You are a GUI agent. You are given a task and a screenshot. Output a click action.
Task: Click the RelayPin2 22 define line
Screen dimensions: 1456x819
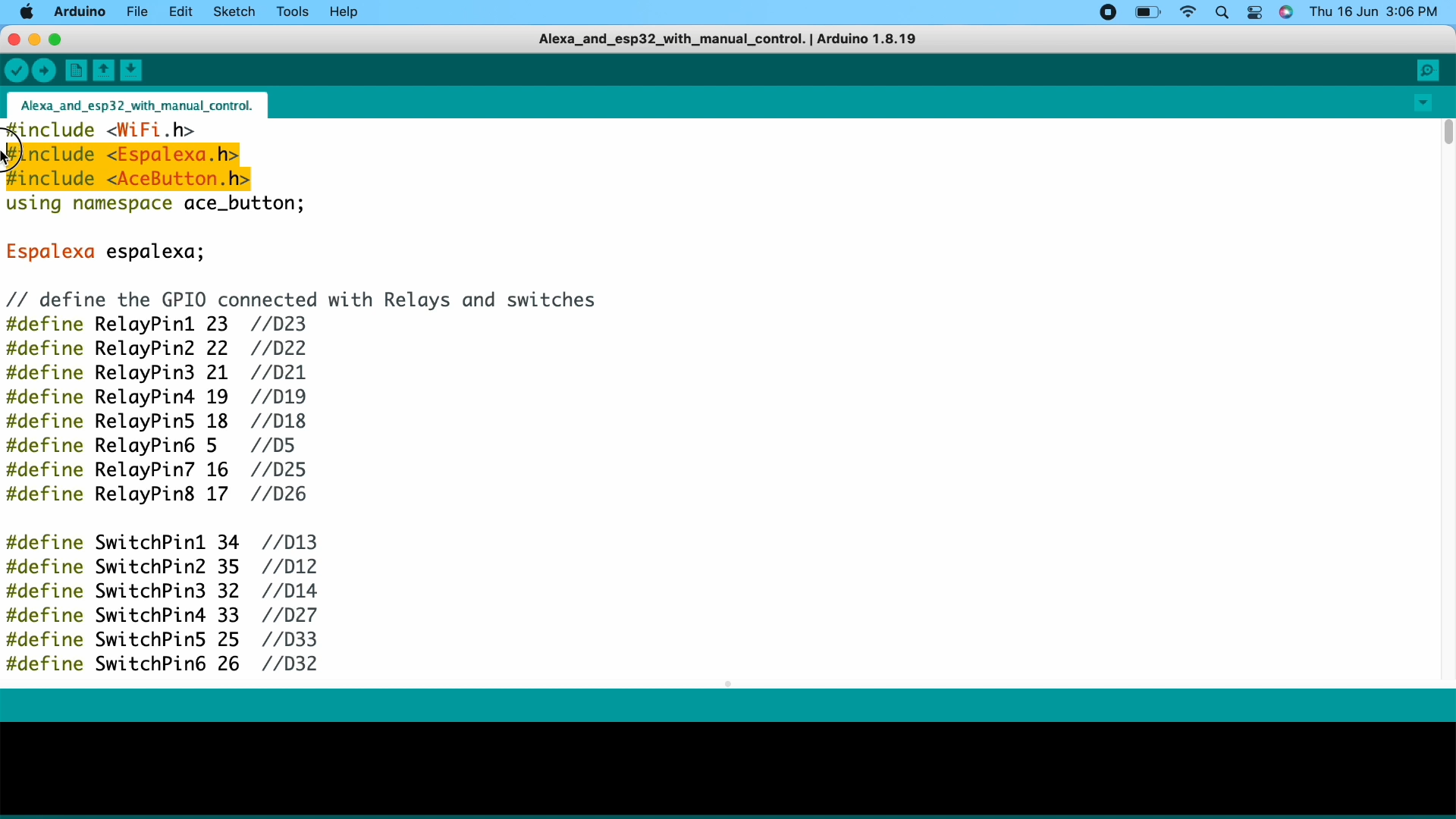(x=156, y=350)
